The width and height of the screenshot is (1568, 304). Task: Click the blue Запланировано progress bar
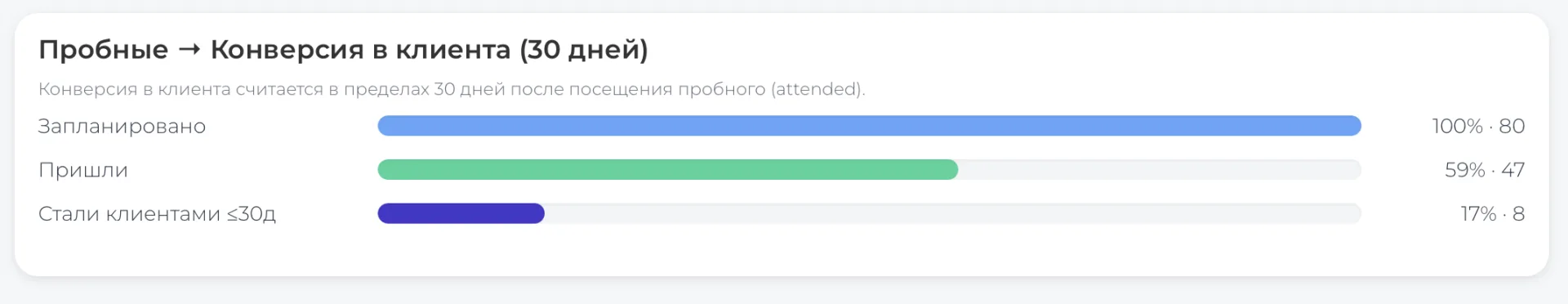869,126
